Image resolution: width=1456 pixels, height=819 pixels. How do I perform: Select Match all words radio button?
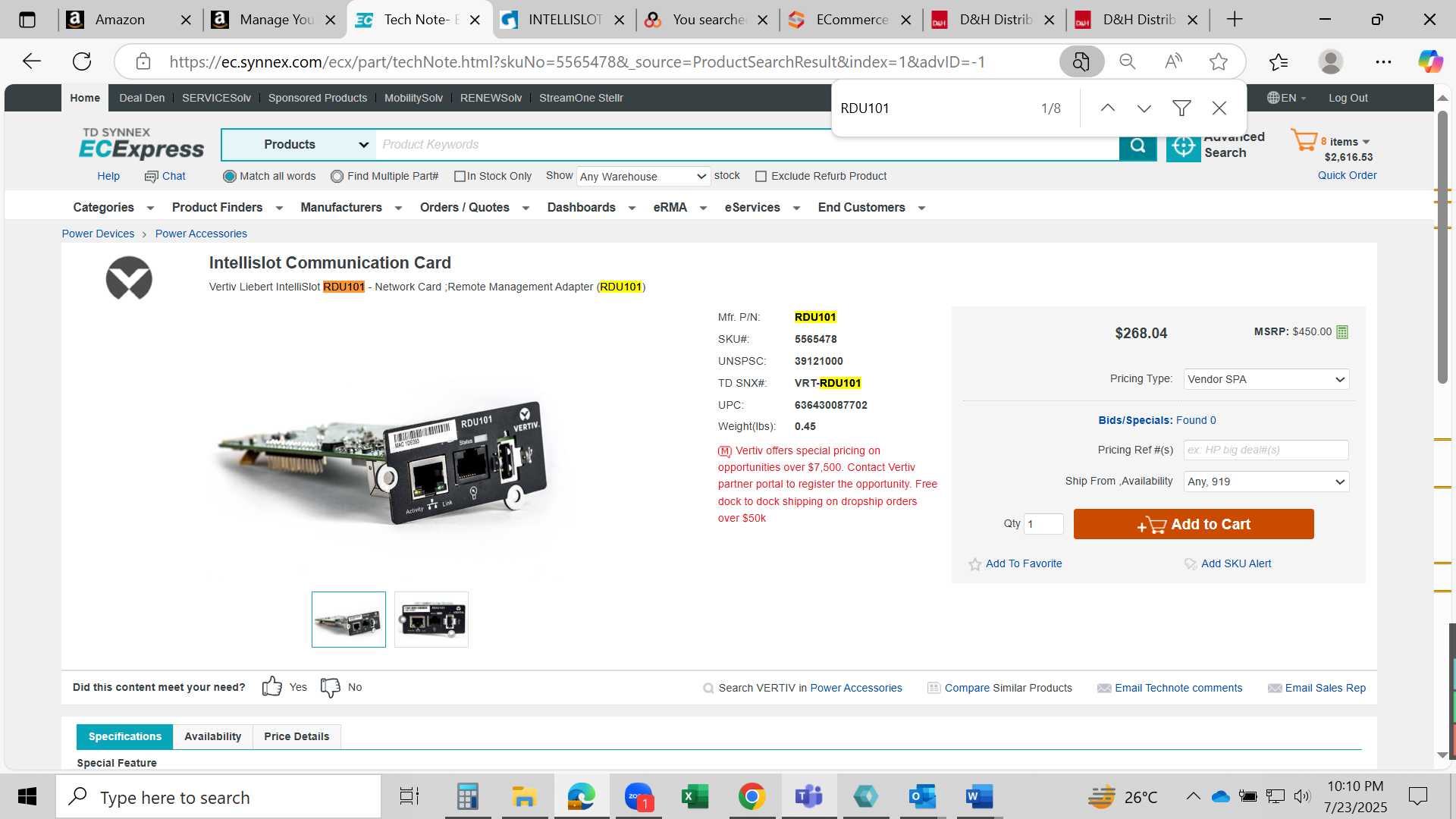[230, 177]
